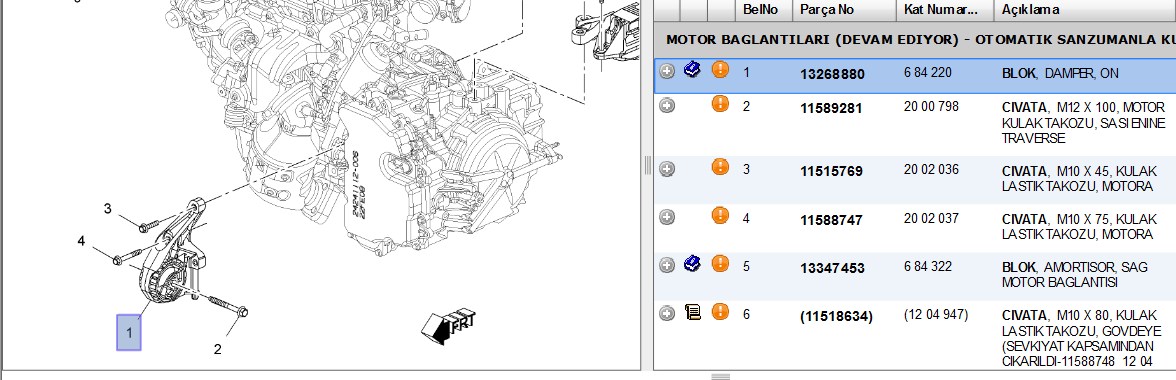The height and width of the screenshot is (380, 1176).
Task: Click the orange warning icon for 11589281
Action: (720, 104)
